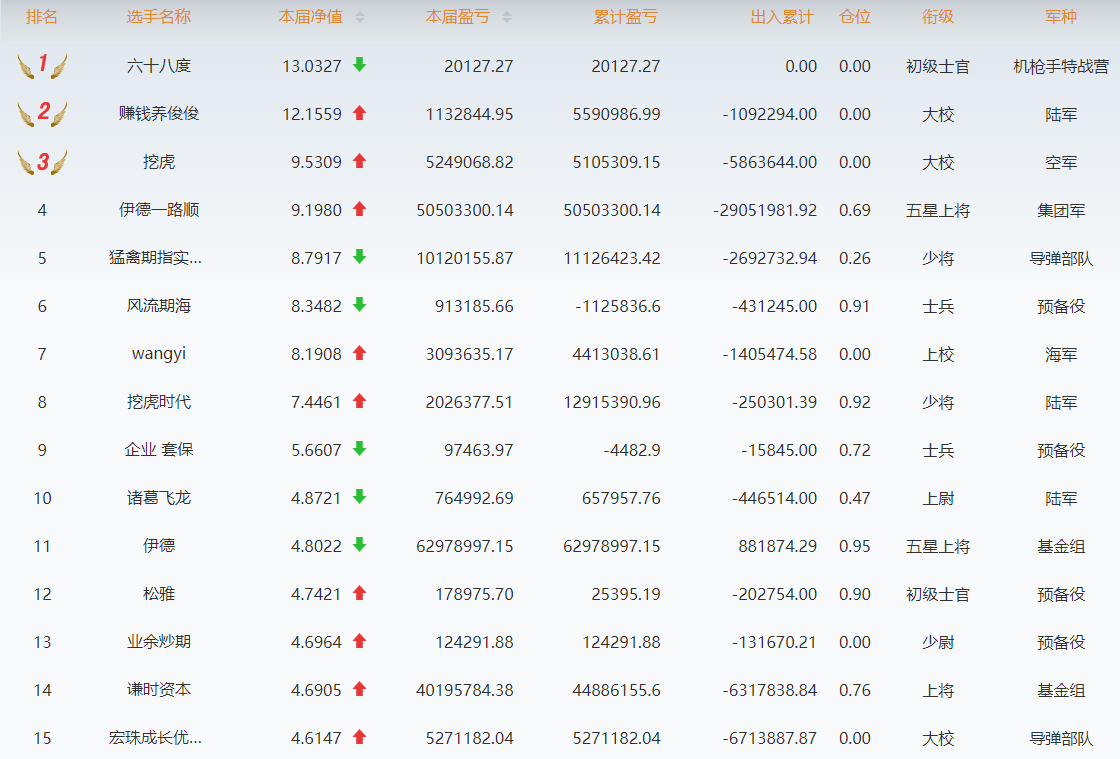The width and height of the screenshot is (1120, 759).
Task: Click the 衔级 column header
Action: coord(938,17)
